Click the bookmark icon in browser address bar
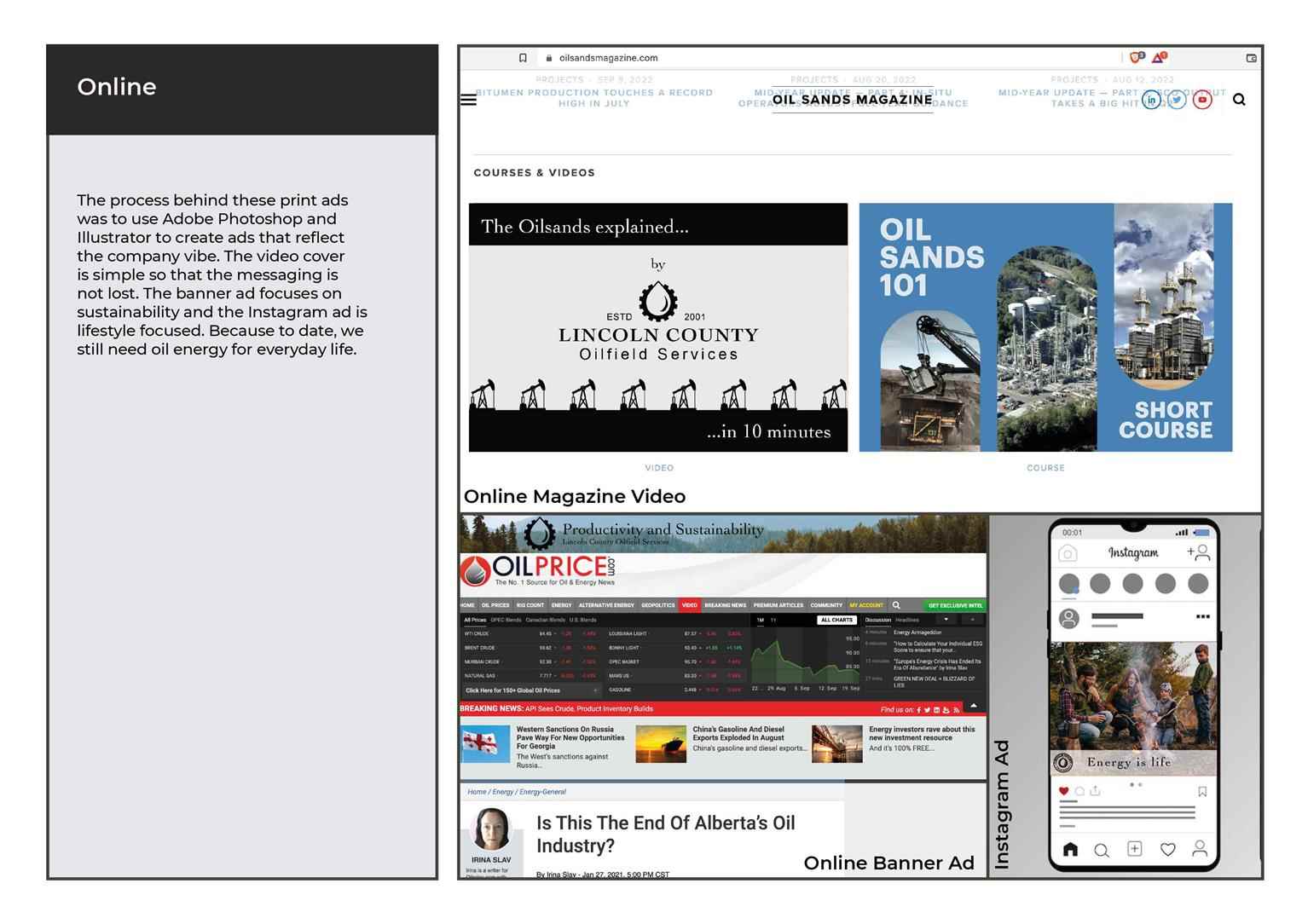Image resolution: width=1308 pixels, height=924 pixels. (523, 58)
